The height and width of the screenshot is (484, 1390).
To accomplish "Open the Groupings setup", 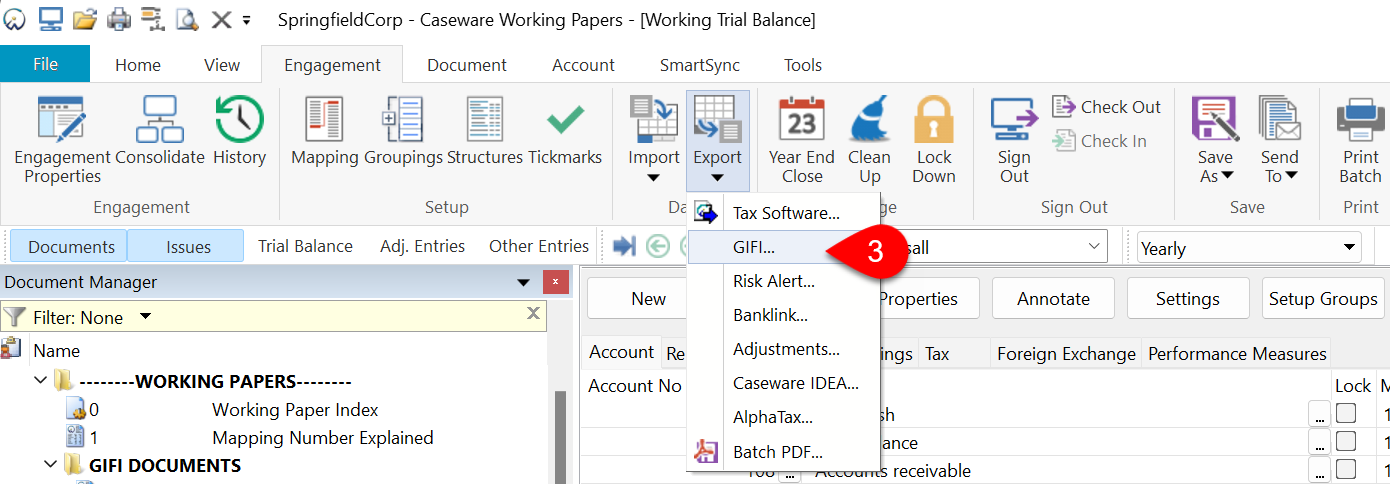I will click(403, 131).
